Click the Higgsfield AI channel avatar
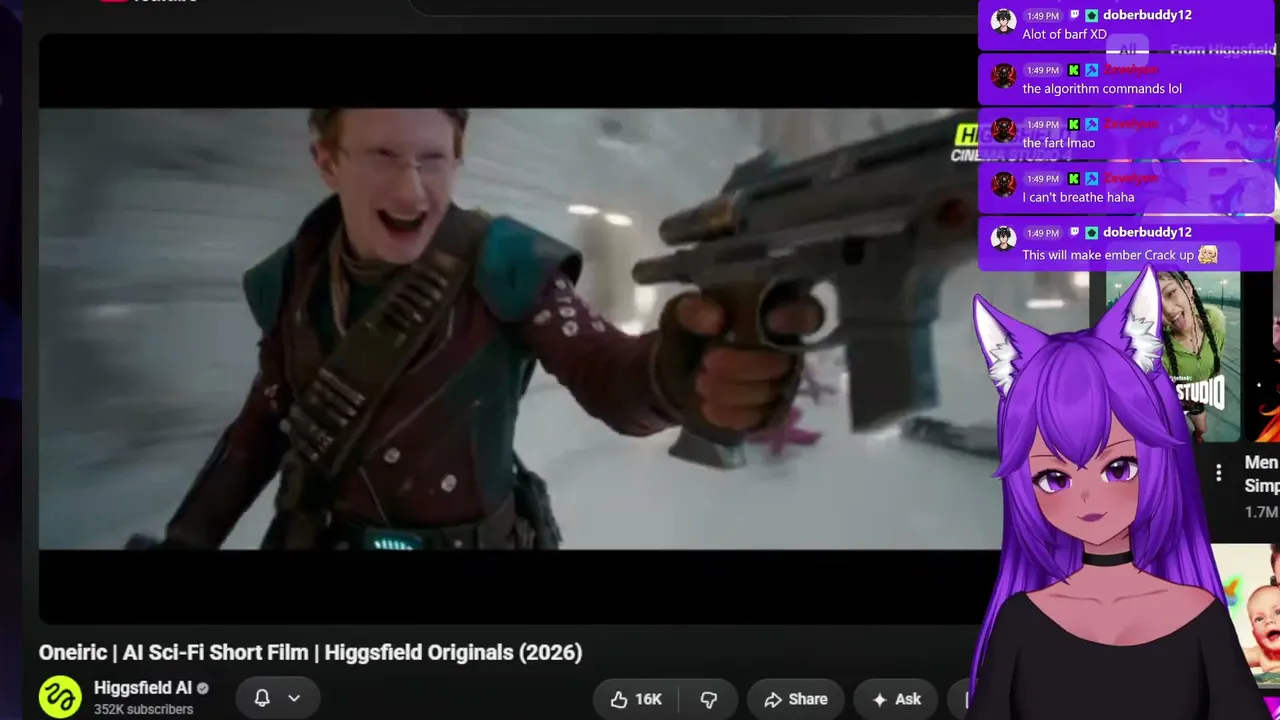The height and width of the screenshot is (720, 1280). click(x=60, y=698)
